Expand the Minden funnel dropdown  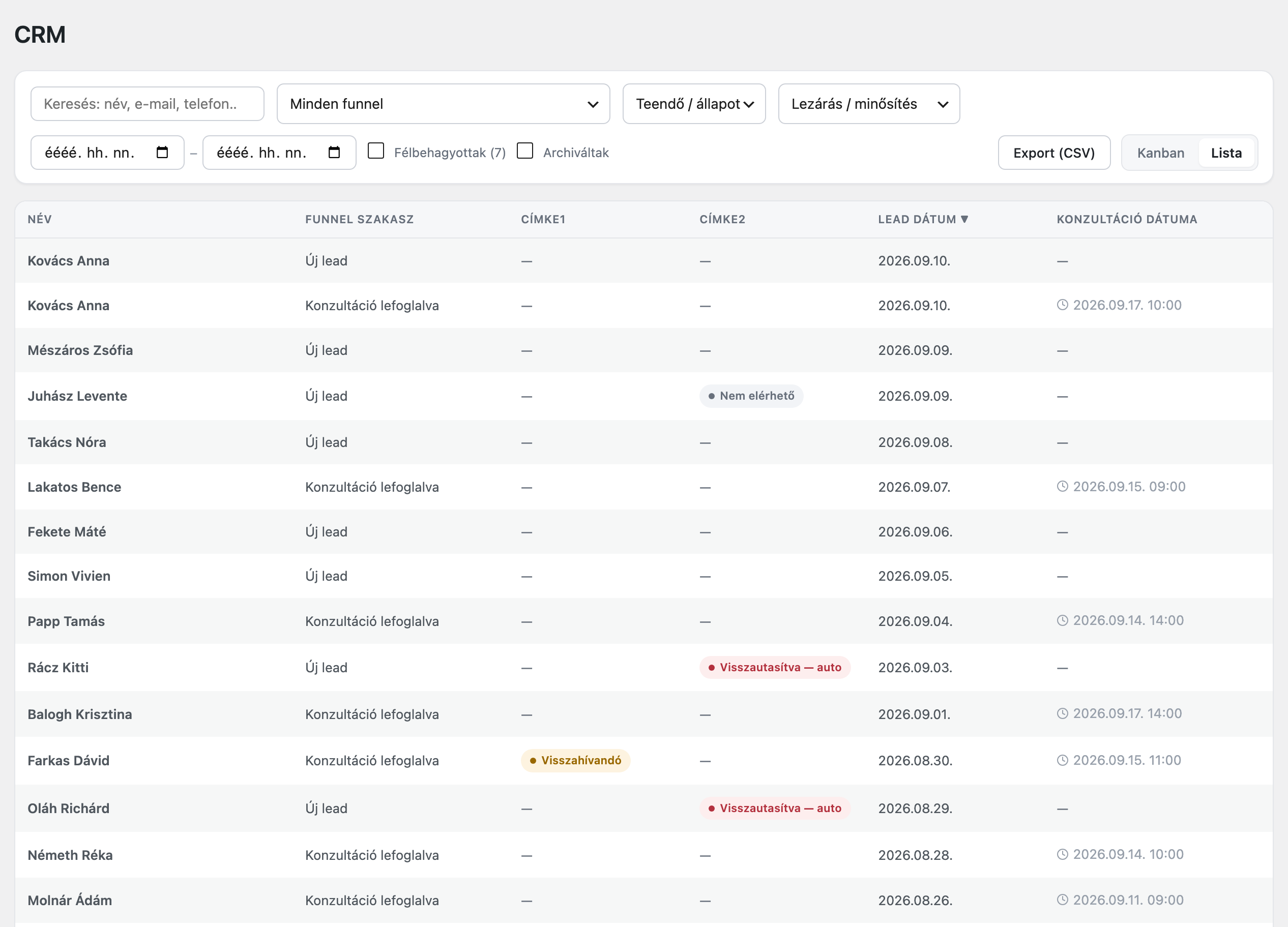[x=443, y=104]
